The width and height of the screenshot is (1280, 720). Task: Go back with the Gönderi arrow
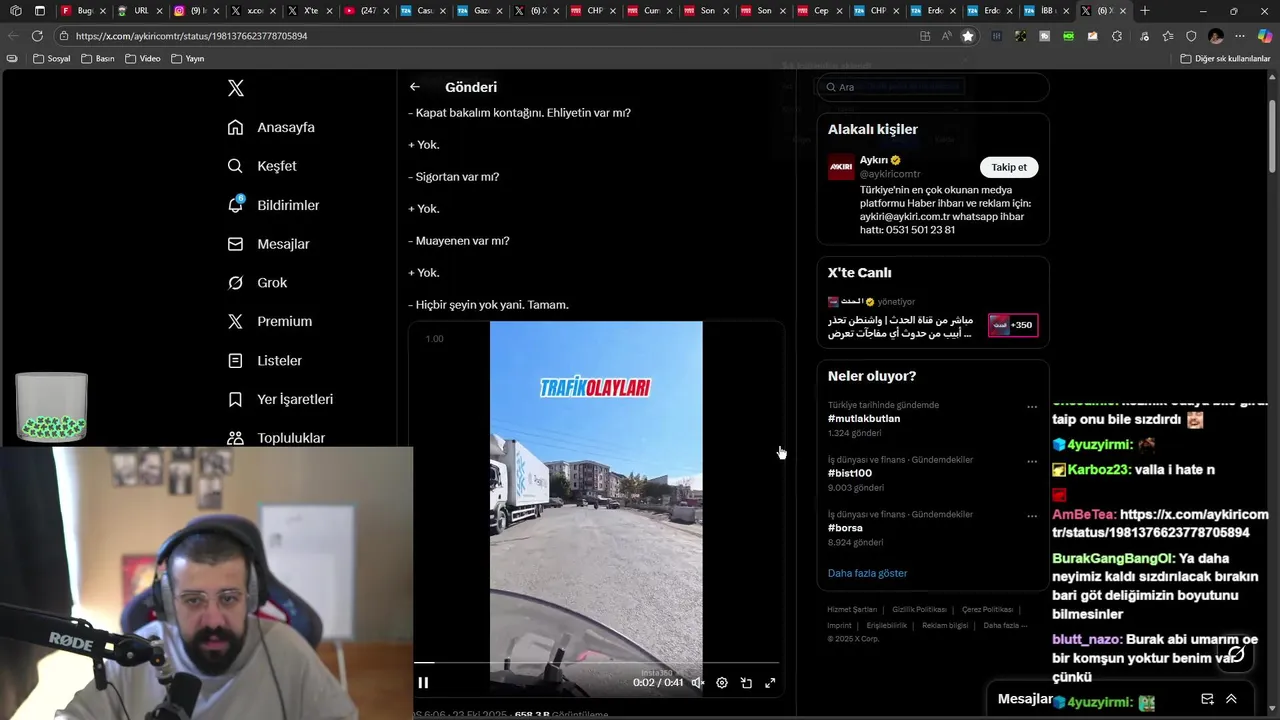pyautogui.click(x=415, y=87)
